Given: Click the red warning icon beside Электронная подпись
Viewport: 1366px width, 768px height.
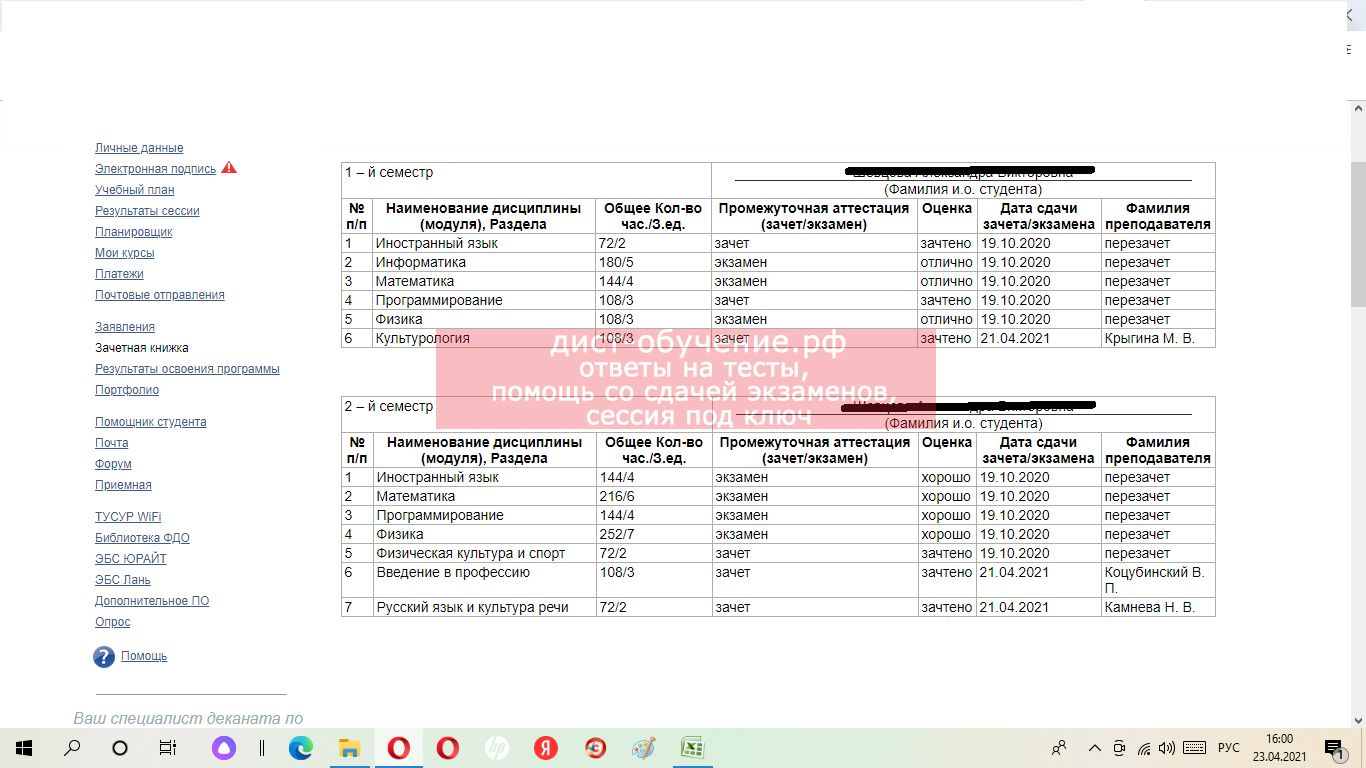Looking at the screenshot, I should [229, 168].
